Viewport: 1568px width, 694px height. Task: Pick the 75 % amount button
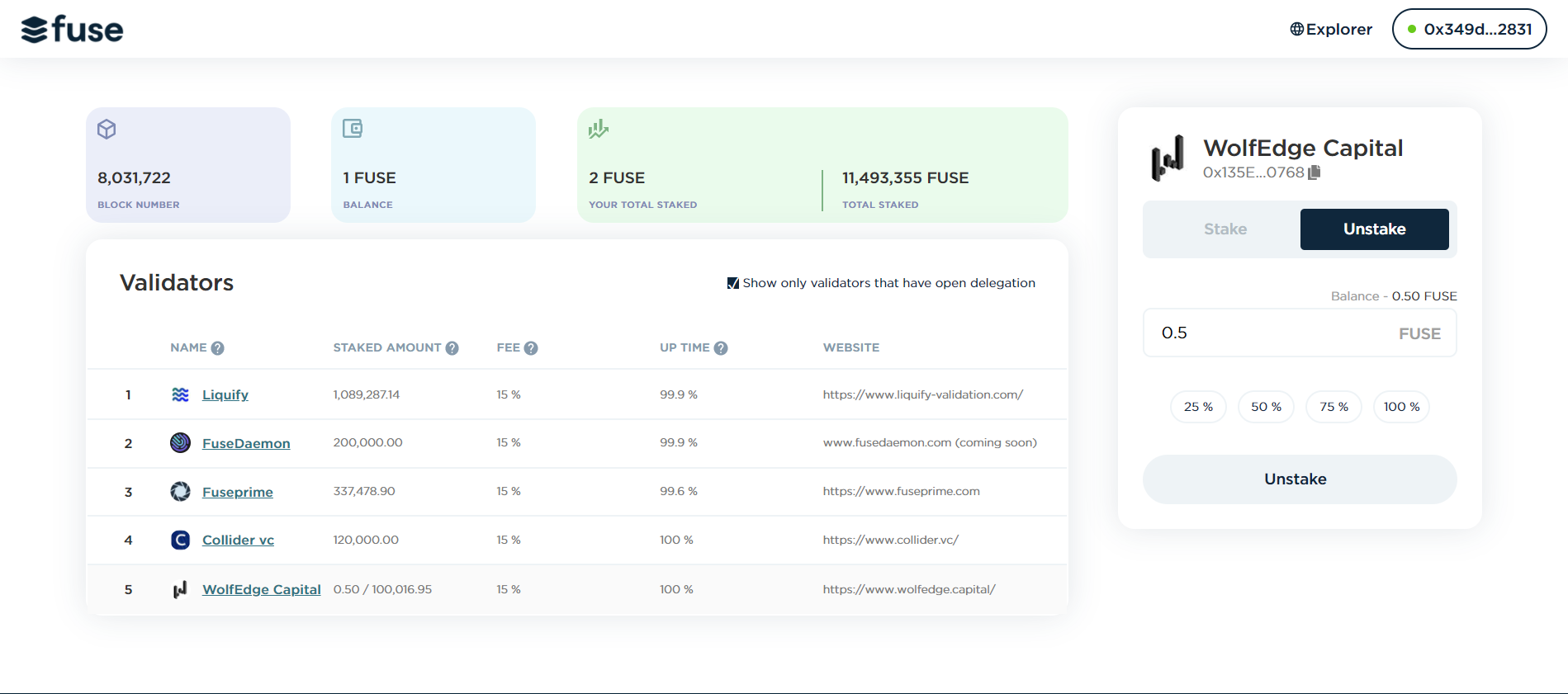[x=1334, y=407]
